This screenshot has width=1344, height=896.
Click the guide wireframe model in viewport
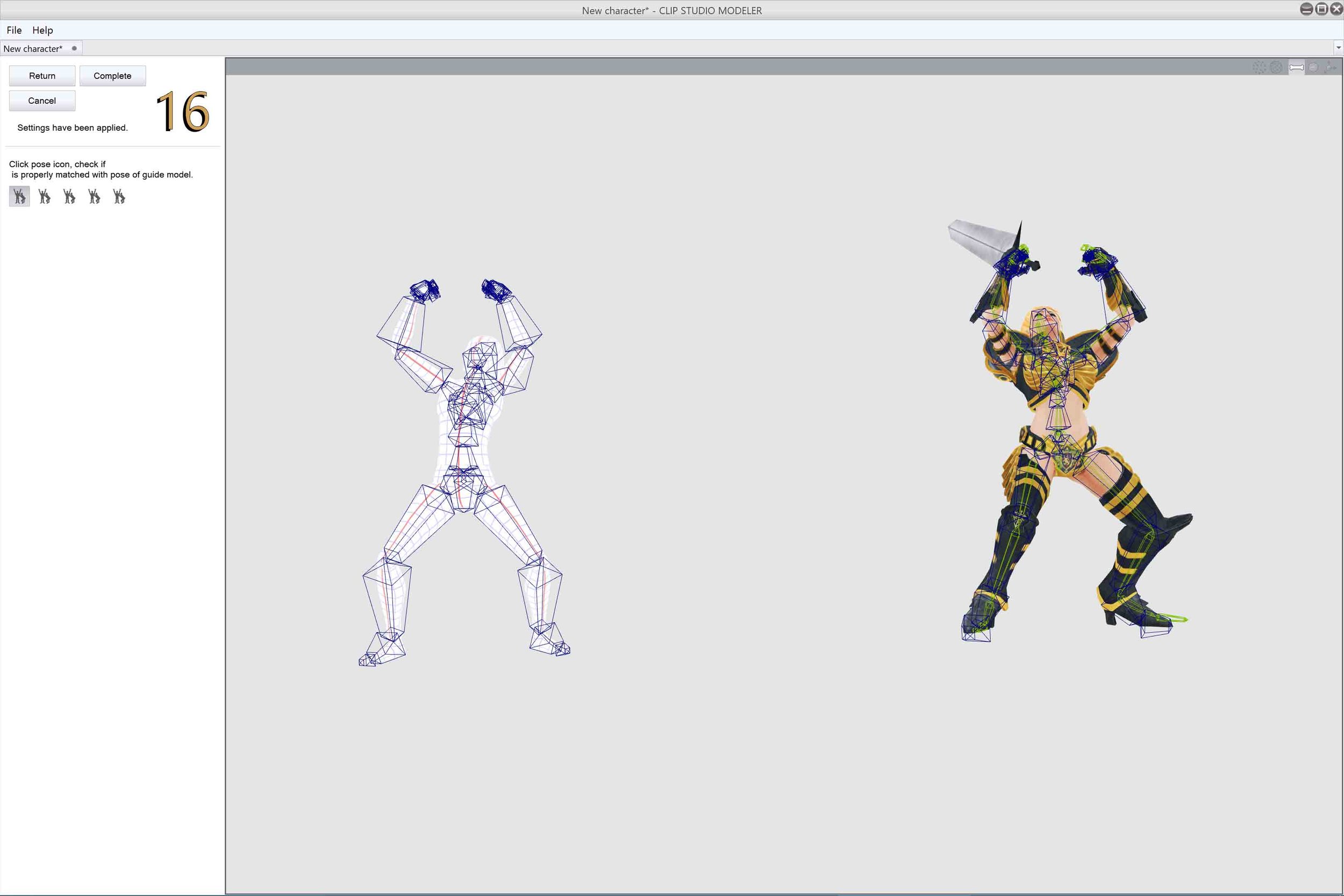(464, 472)
